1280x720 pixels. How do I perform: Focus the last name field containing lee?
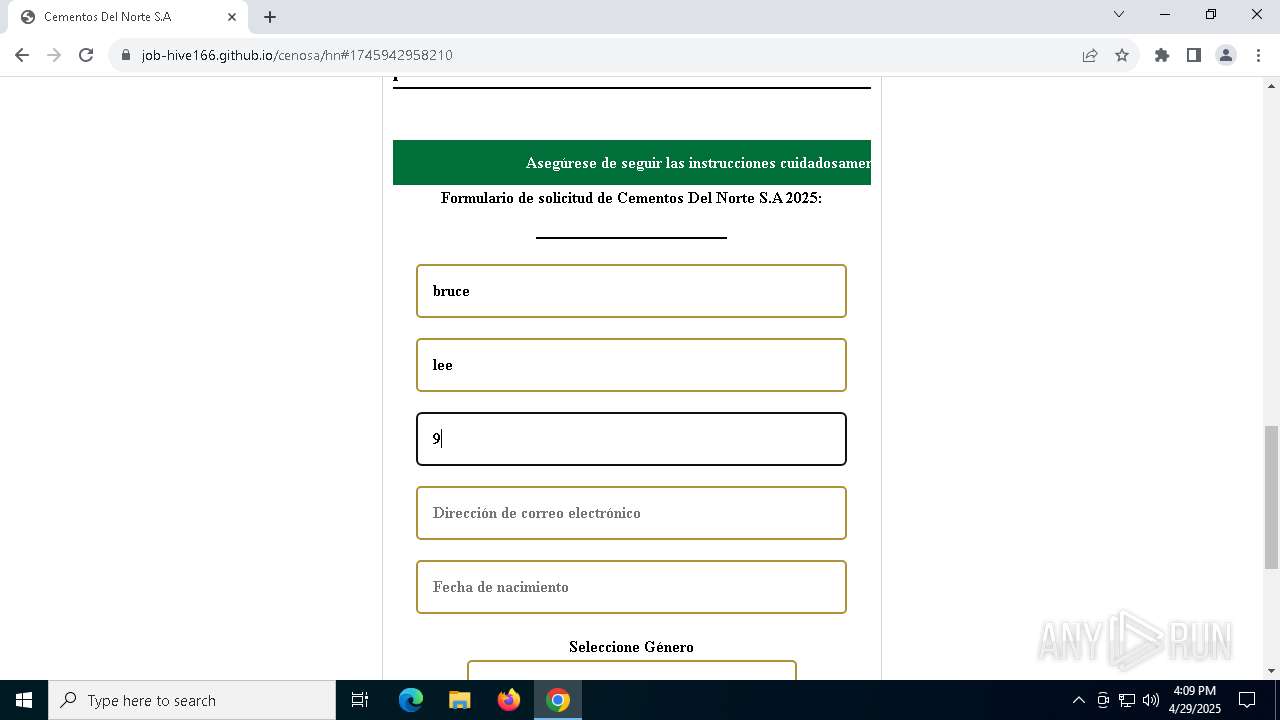tap(631, 365)
